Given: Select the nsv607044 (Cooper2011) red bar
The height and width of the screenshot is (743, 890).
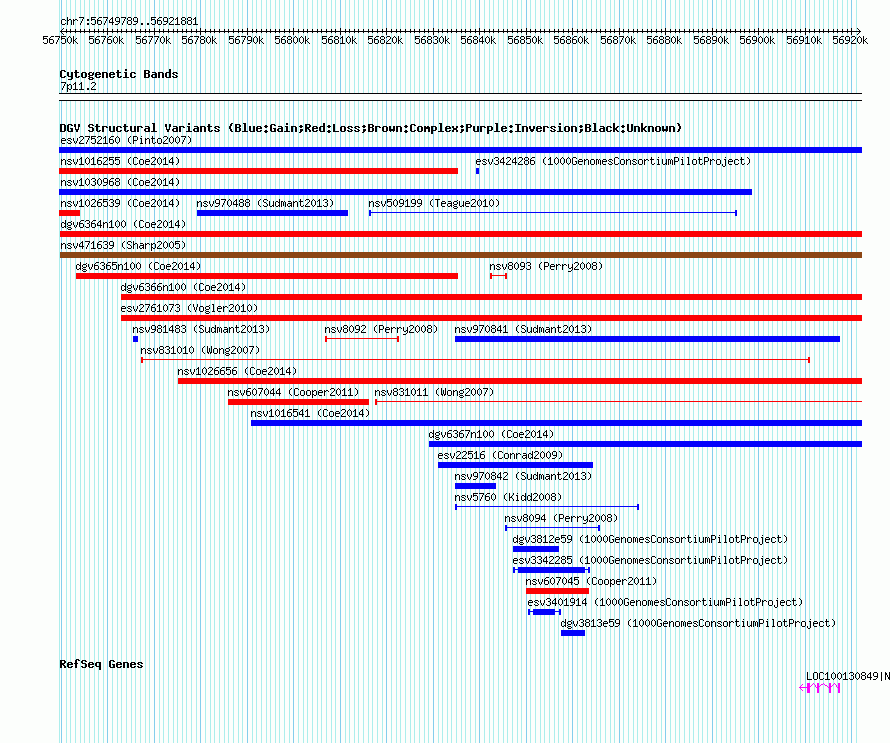Looking at the screenshot, I should pos(298,402).
